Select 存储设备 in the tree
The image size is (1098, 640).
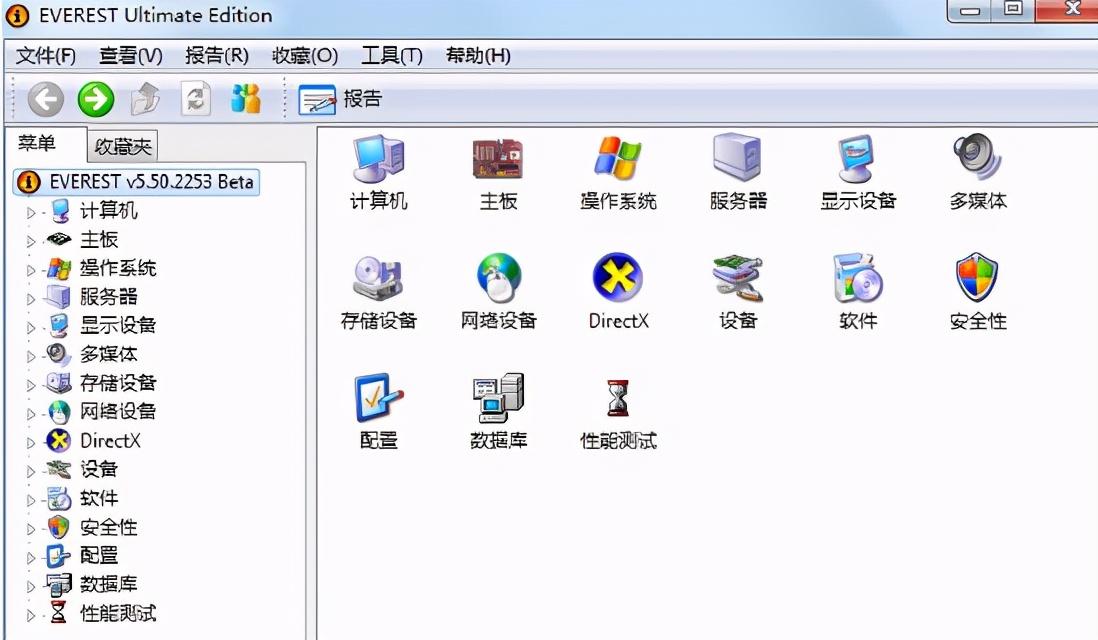(x=118, y=383)
